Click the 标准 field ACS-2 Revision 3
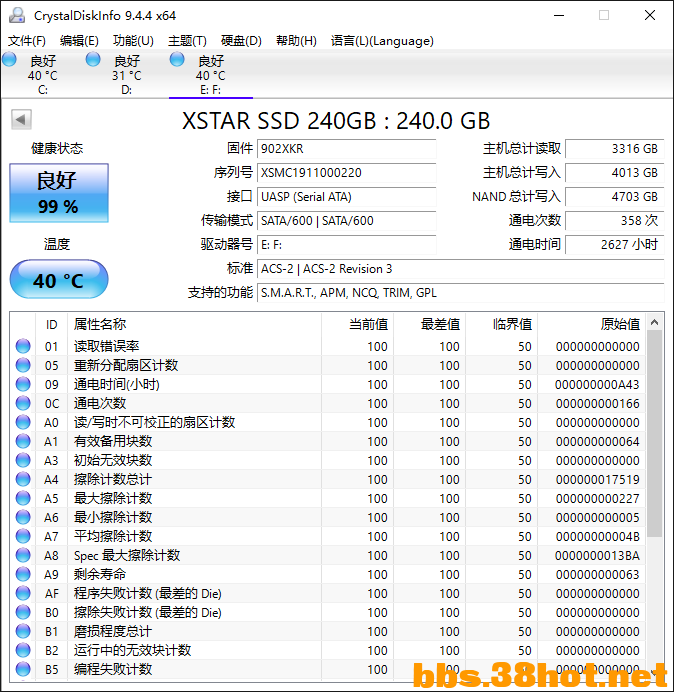Image resolution: width=674 pixels, height=692 pixels. click(x=460, y=268)
